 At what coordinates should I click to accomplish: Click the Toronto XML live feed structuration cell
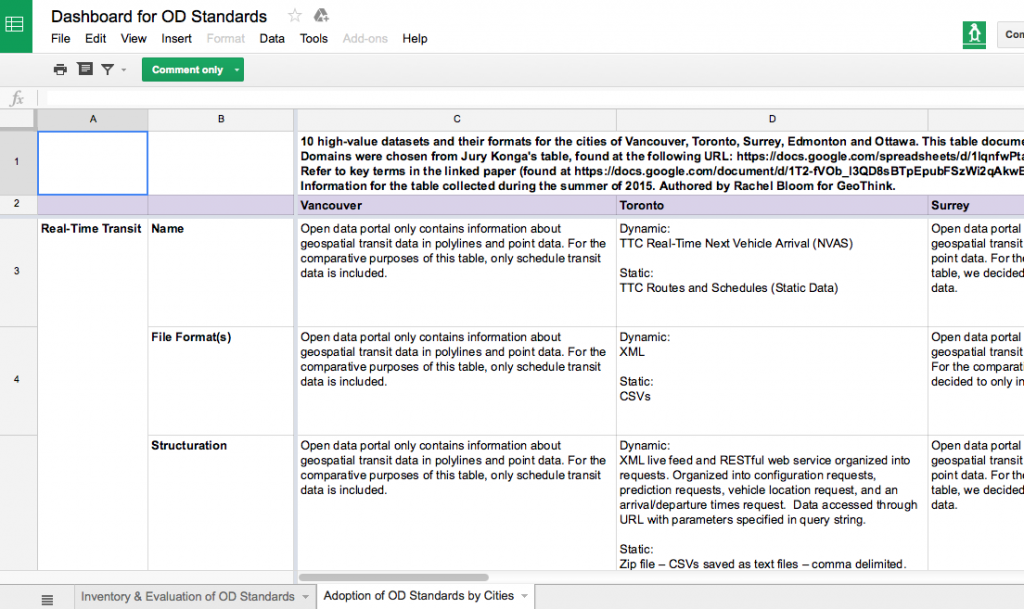[x=772, y=503]
